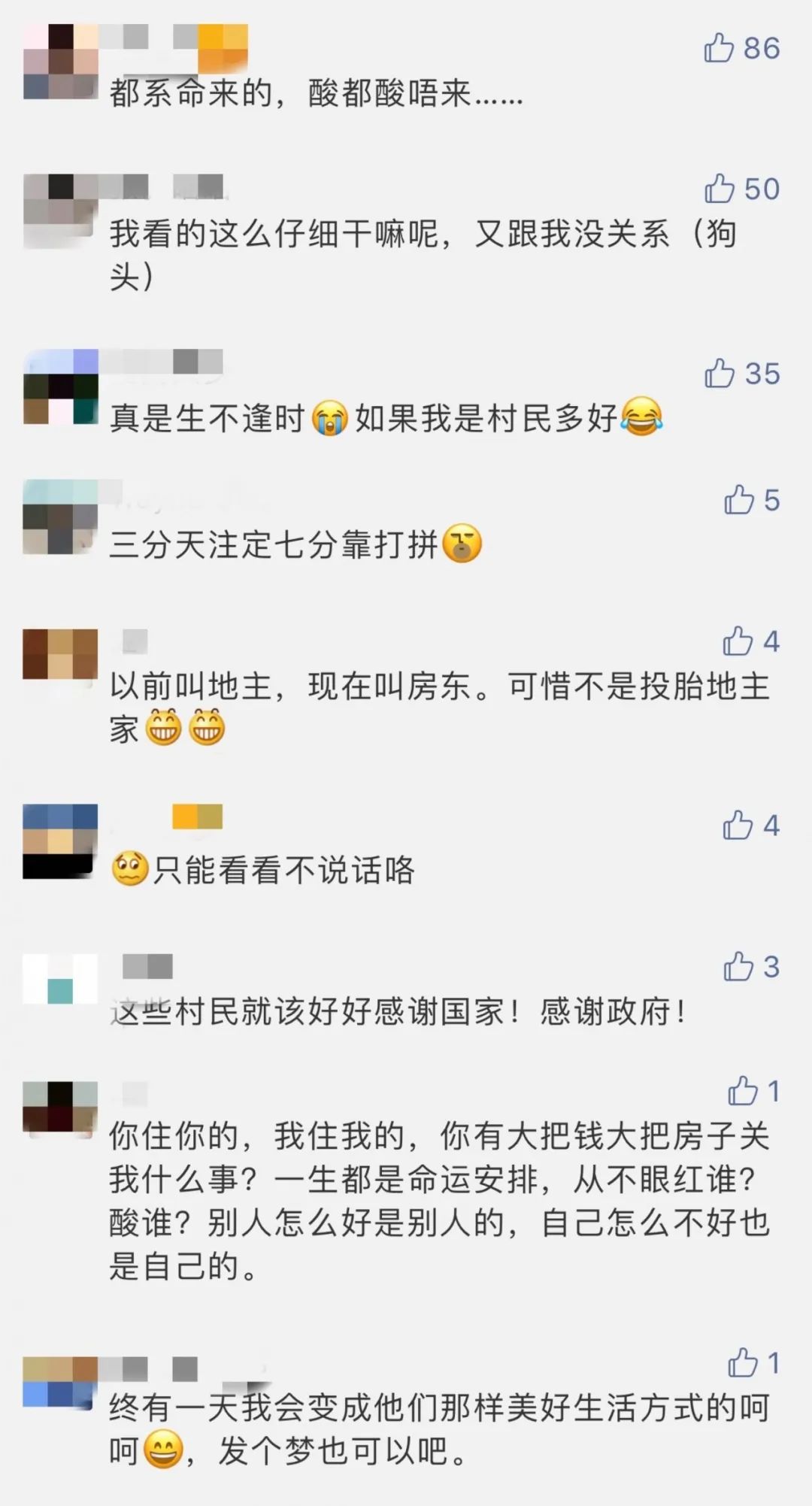Tap thumbs-up on 只能看看不说话咯 comment
The height and width of the screenshot is (1506, 812).
(x=738, y=826)
